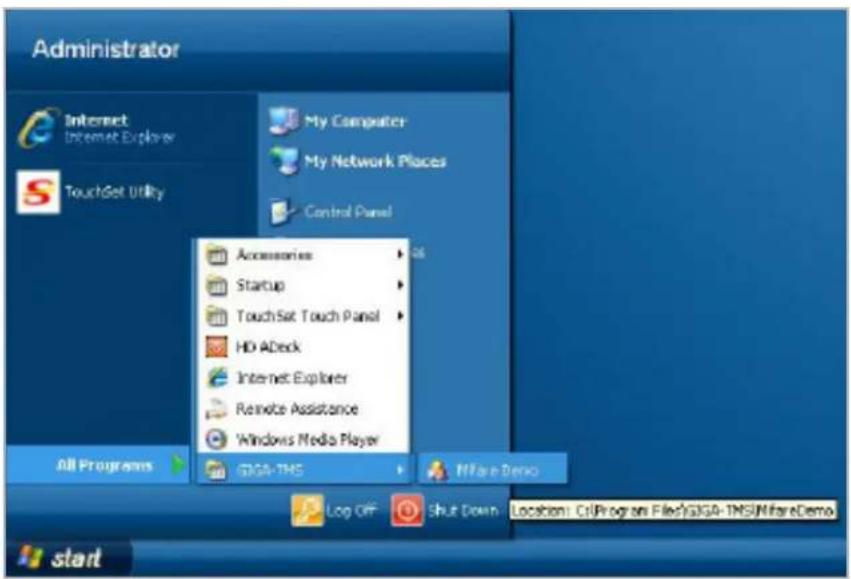The image size is (851, 579).
Task: Click the Administrator user name
Action: 106,49
